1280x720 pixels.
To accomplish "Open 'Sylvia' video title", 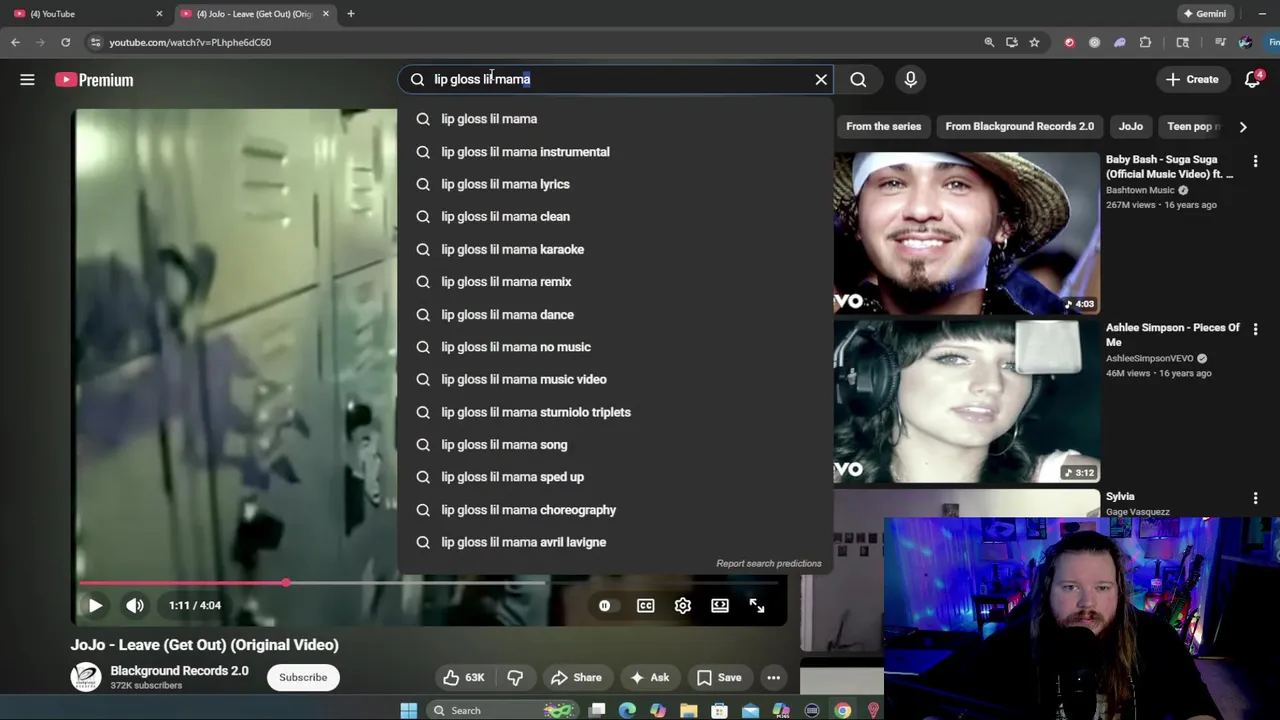I will click(x=1120, y=496).
